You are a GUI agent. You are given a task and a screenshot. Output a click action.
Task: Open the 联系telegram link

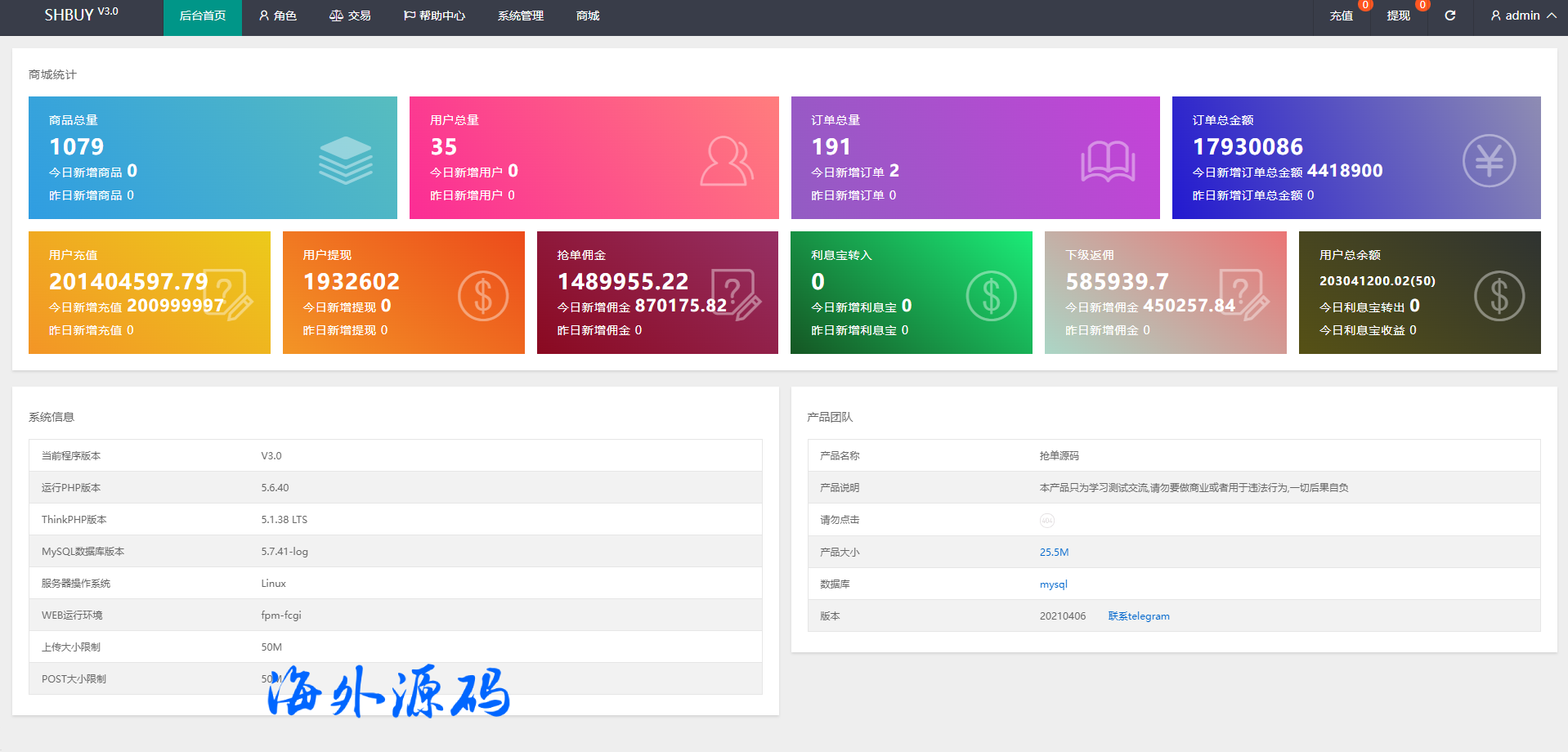pyautogui.click(x=1139, y=616)
